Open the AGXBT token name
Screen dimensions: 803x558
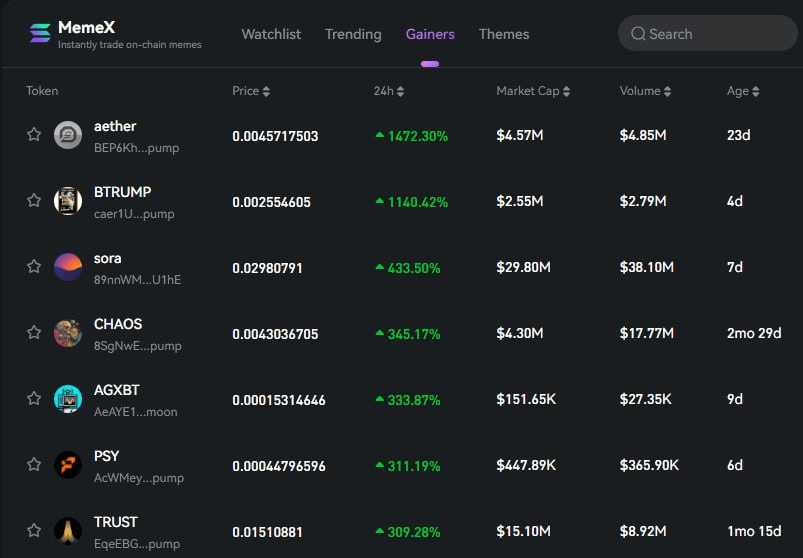pyautogui.click(x=116, y=390)
